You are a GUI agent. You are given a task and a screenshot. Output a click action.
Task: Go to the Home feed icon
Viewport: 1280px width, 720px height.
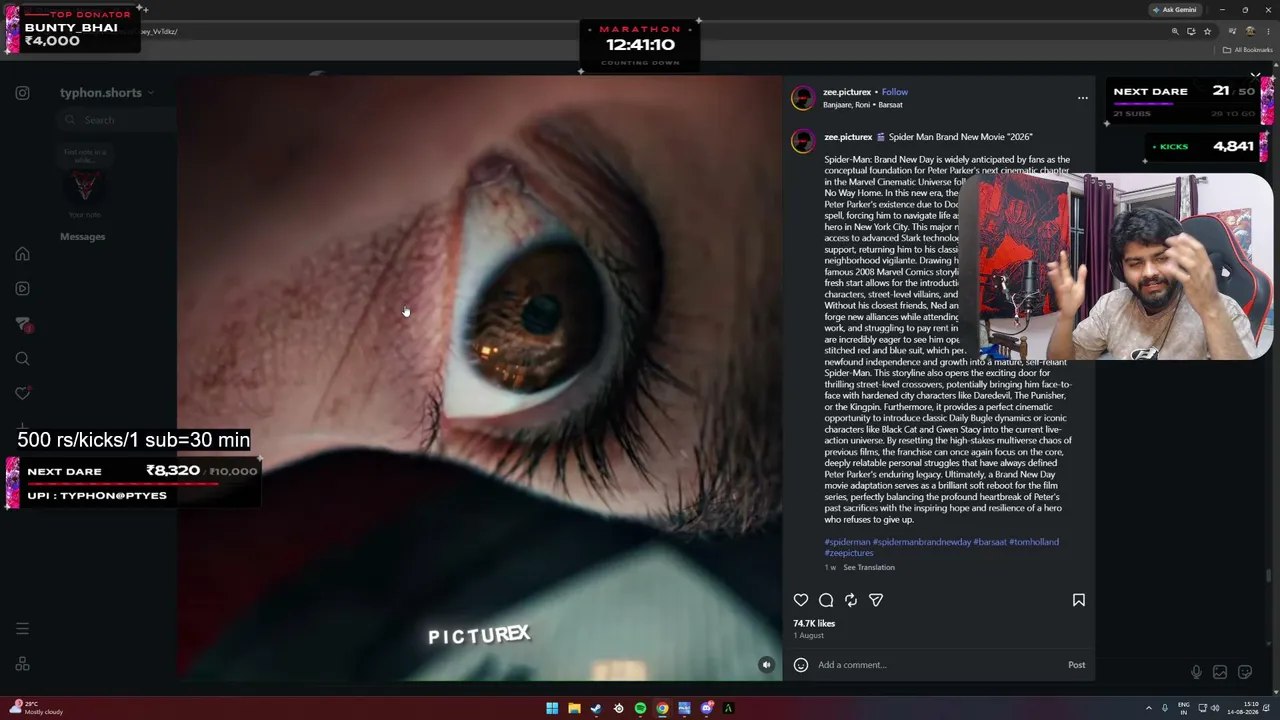pyautogui.click(x=22, y=254)
